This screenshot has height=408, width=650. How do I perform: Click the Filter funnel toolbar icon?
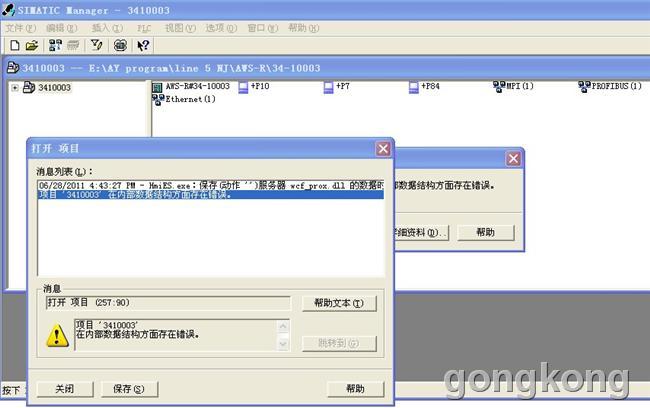(97, 45)
